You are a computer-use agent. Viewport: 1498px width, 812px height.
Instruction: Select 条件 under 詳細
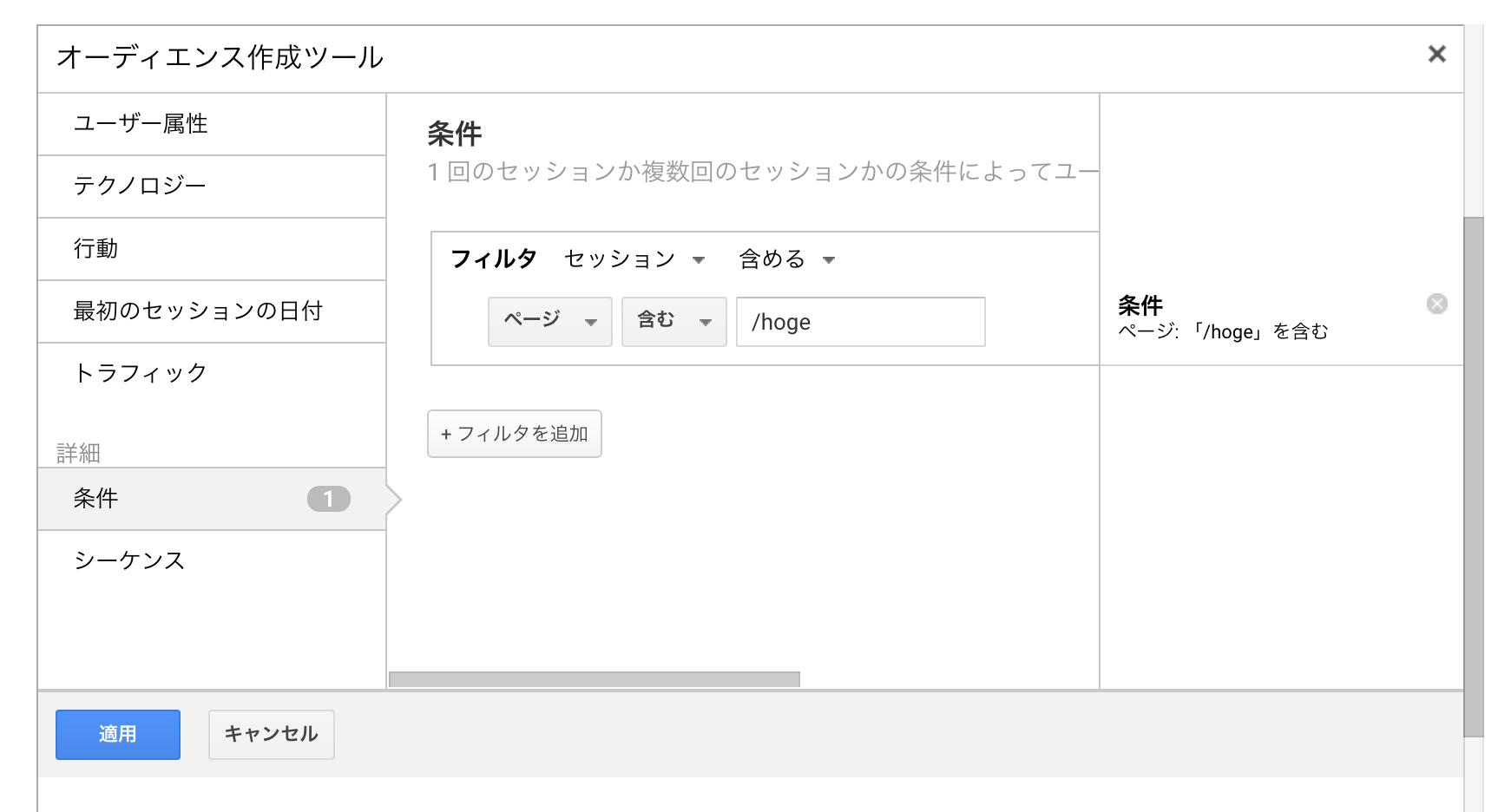point(95,499)
